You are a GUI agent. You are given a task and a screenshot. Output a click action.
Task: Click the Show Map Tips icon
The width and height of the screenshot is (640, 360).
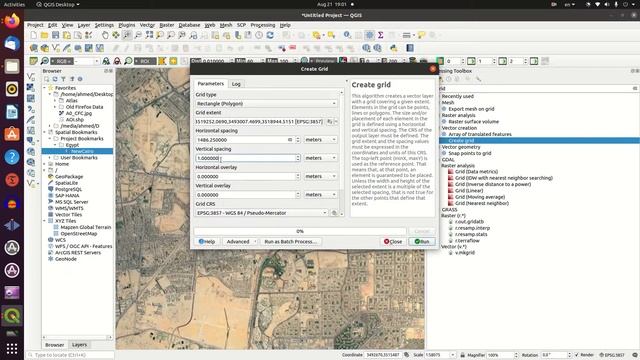pos(421,36)
